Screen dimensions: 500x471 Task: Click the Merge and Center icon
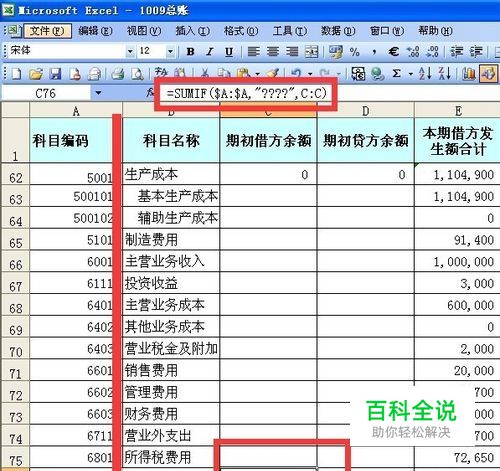click(312, 52)
